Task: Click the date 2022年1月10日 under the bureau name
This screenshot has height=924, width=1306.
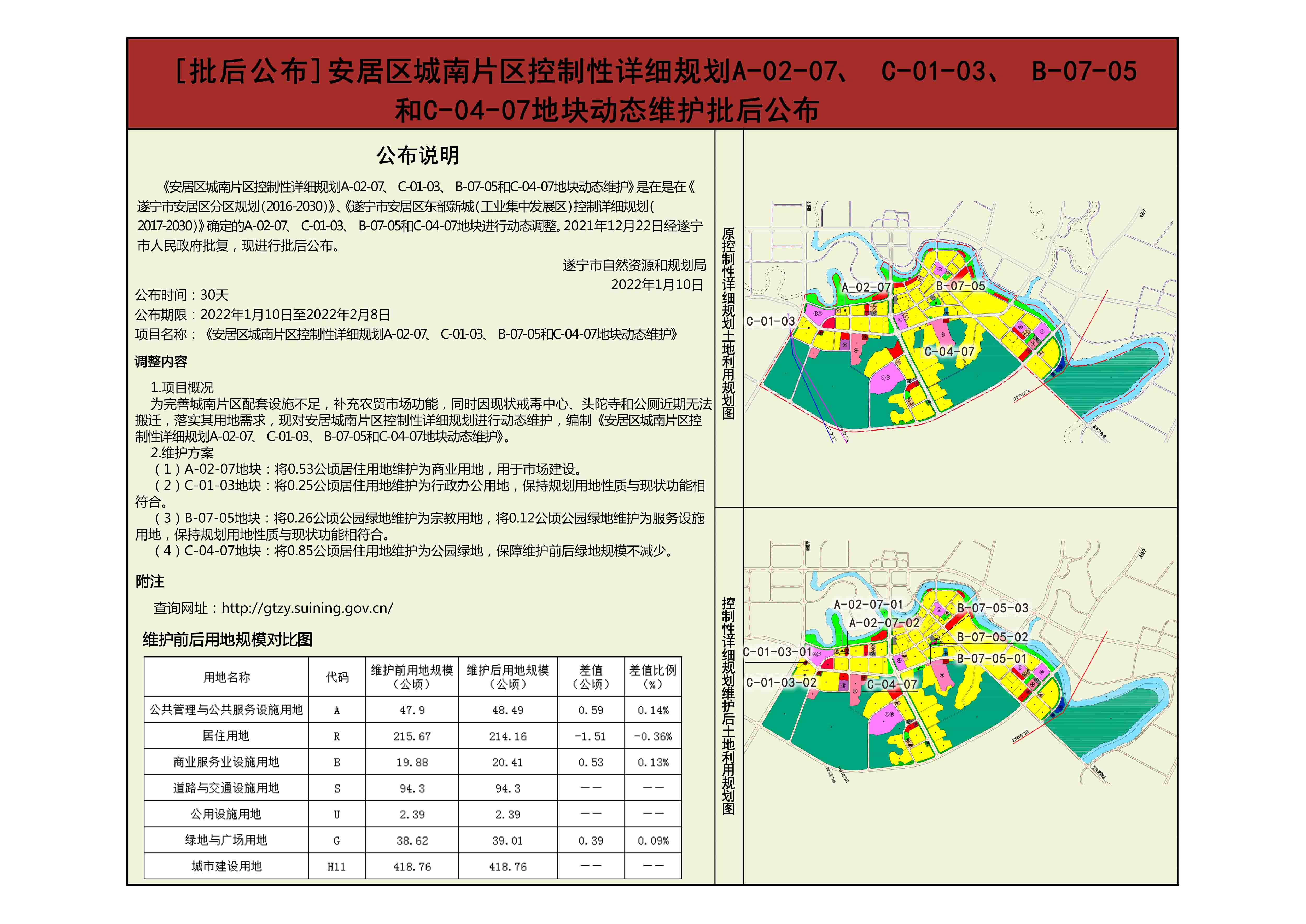Action: click(656, 284)
